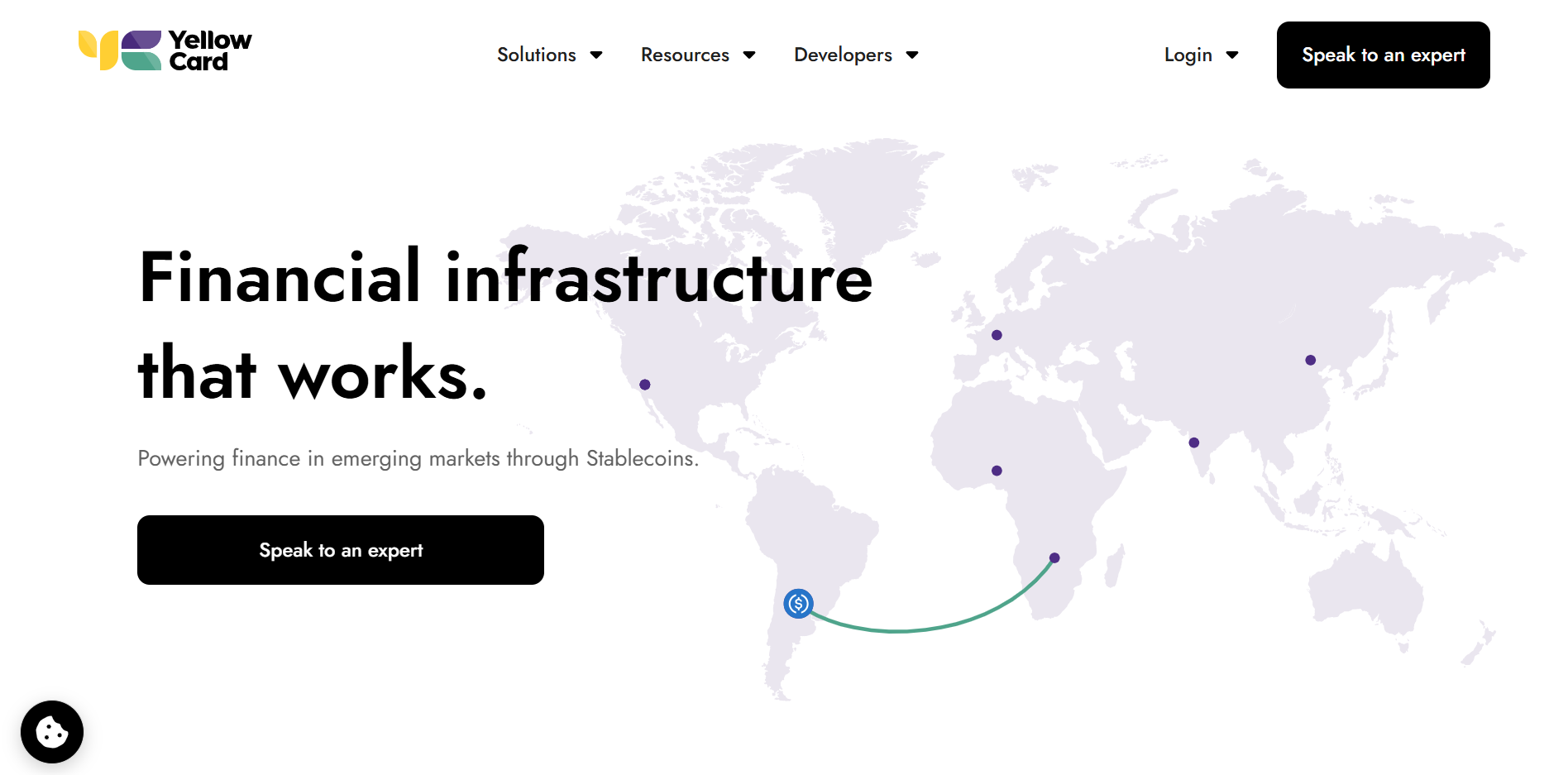Screen dimensions: 1568x775
Task: Expand the Resources dropdown arrow
Action: point(749,55)
